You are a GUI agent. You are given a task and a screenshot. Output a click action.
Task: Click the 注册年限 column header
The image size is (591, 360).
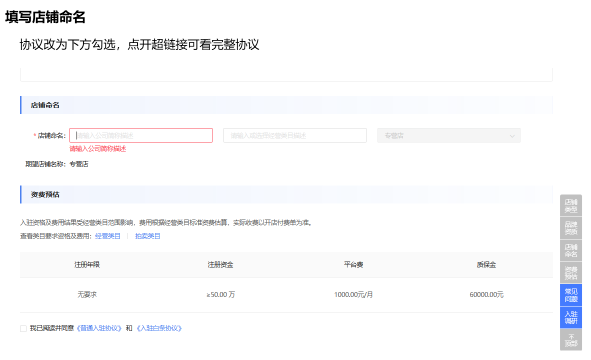tap(87, 265)
